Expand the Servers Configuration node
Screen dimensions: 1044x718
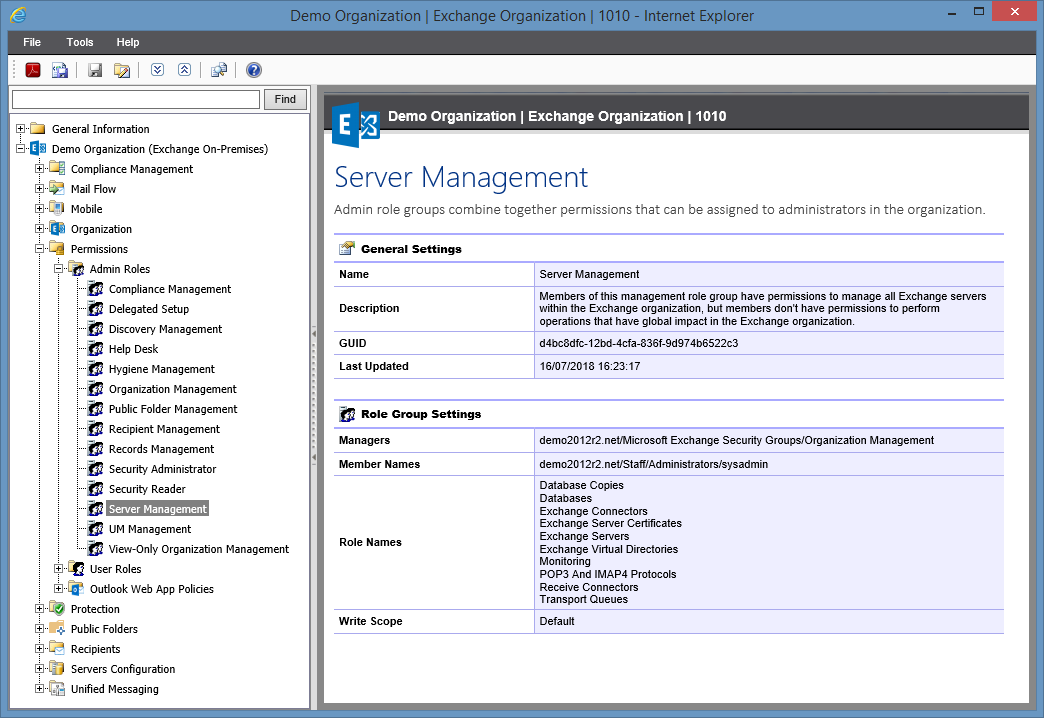pos(40,669)
